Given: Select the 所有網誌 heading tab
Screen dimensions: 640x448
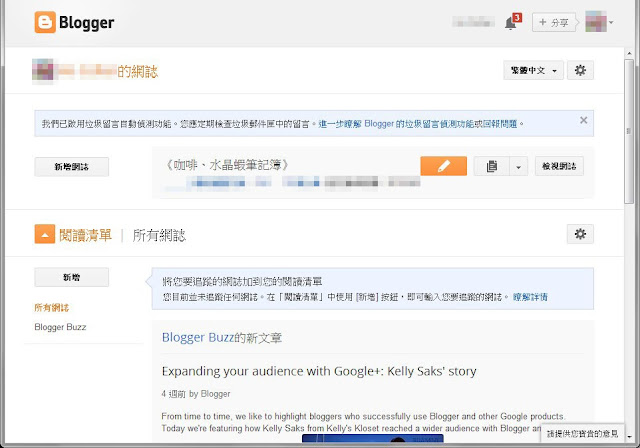Looking at the screenshot, I should 159,235.
